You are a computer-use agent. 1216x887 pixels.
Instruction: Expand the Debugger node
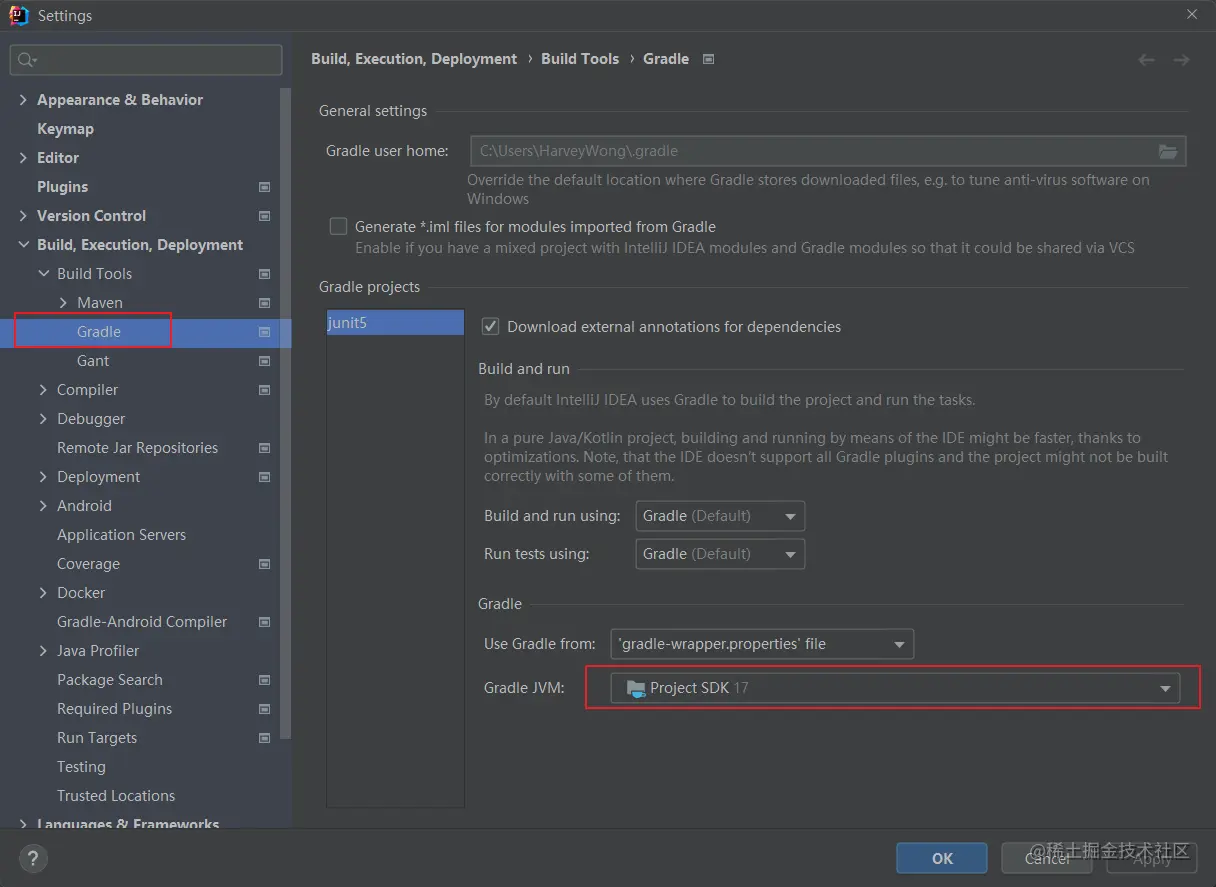(x=43, y=419)
